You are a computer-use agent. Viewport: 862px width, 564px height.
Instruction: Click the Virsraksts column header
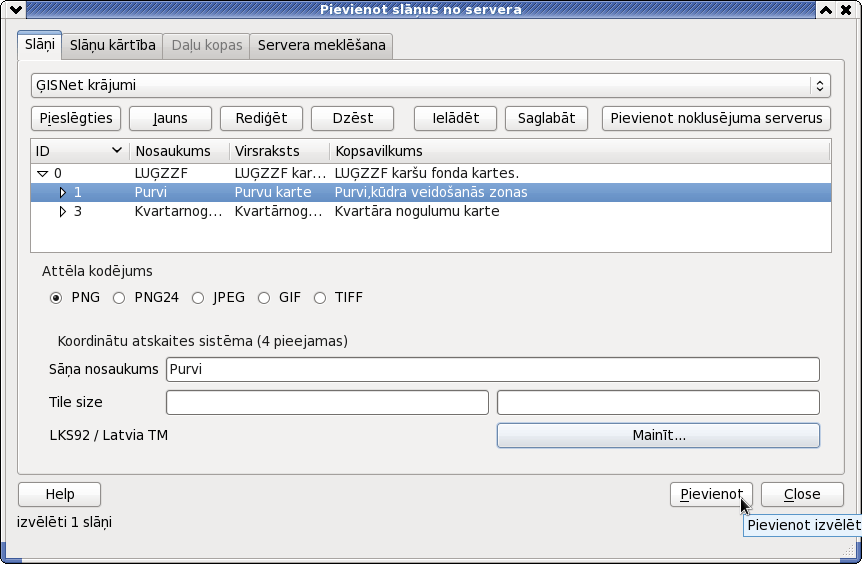(x=280, y=151)
